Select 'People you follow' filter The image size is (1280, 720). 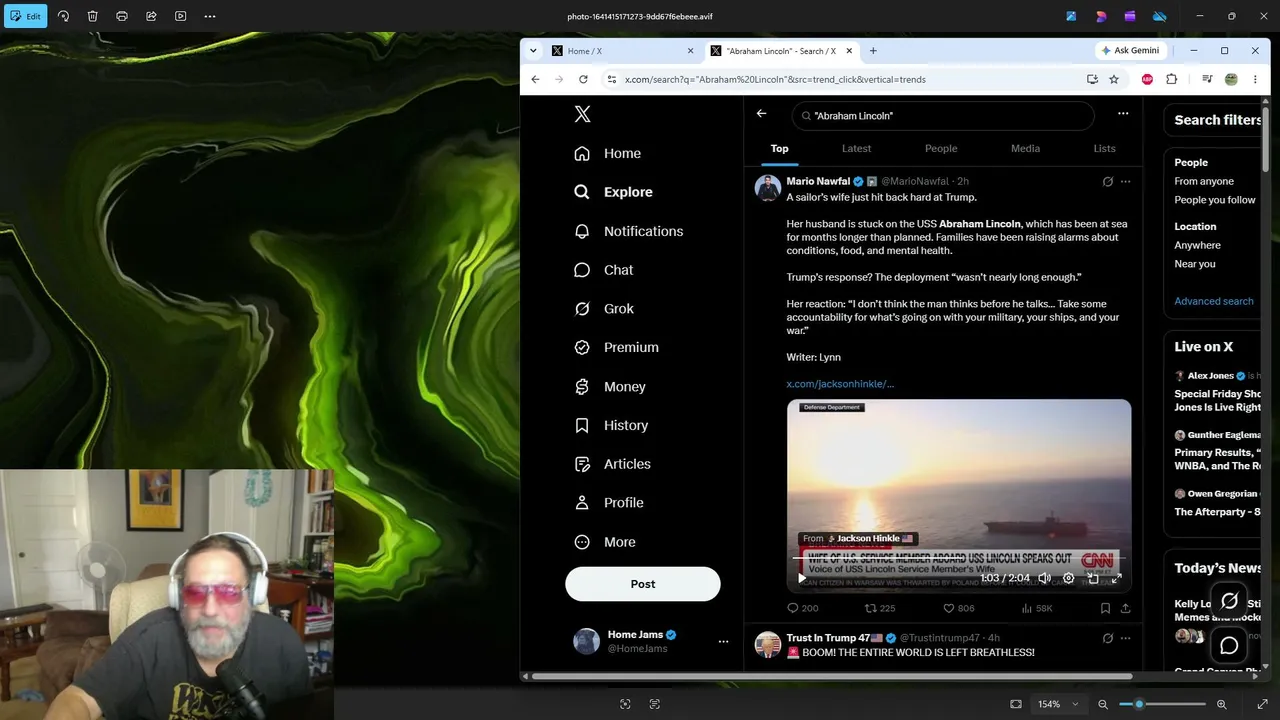point(1215,200)
